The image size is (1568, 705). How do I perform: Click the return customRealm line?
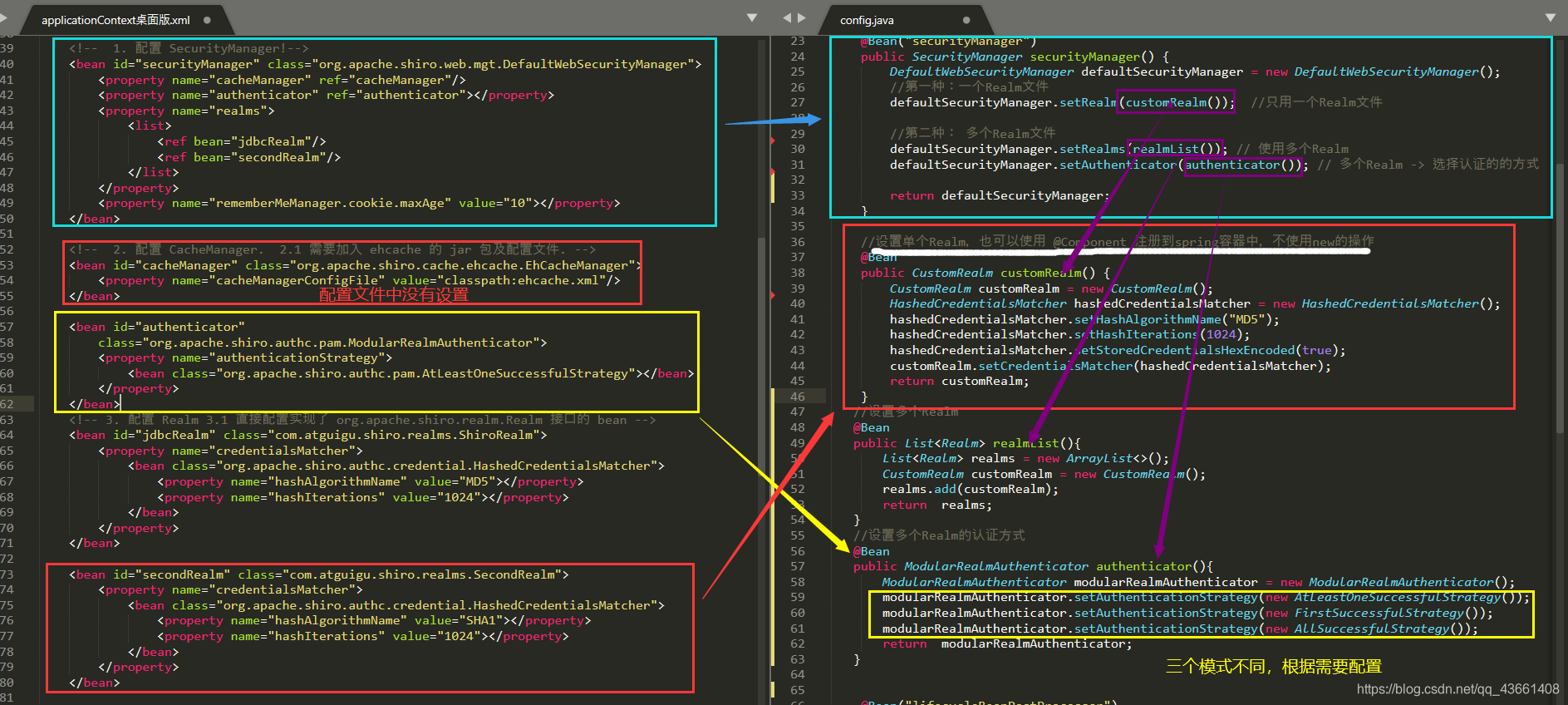tap(959, 381)
